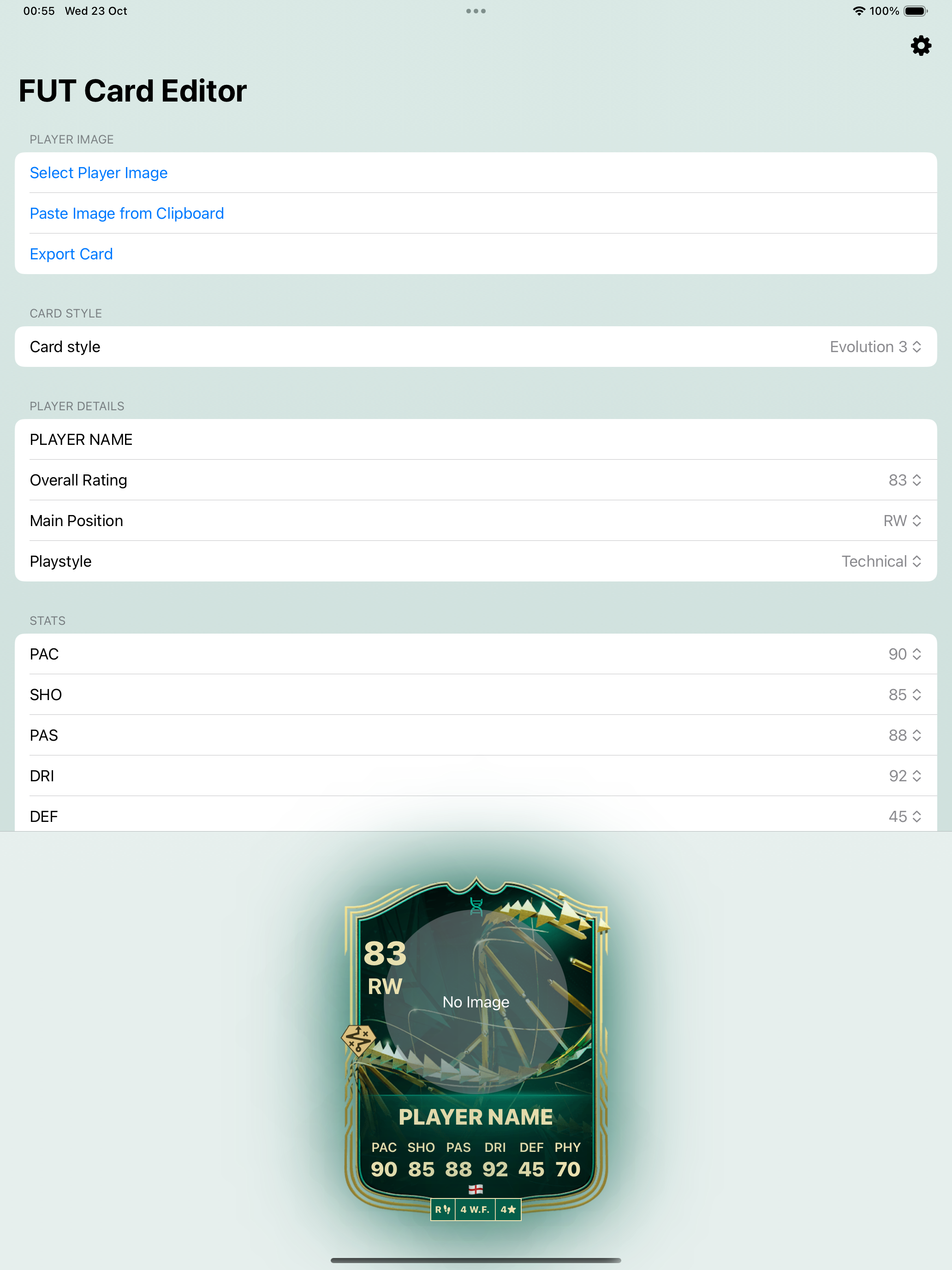Open Playstyle picker showing Technical
This screenshot has width=952, height=1270.
(476, 562)
